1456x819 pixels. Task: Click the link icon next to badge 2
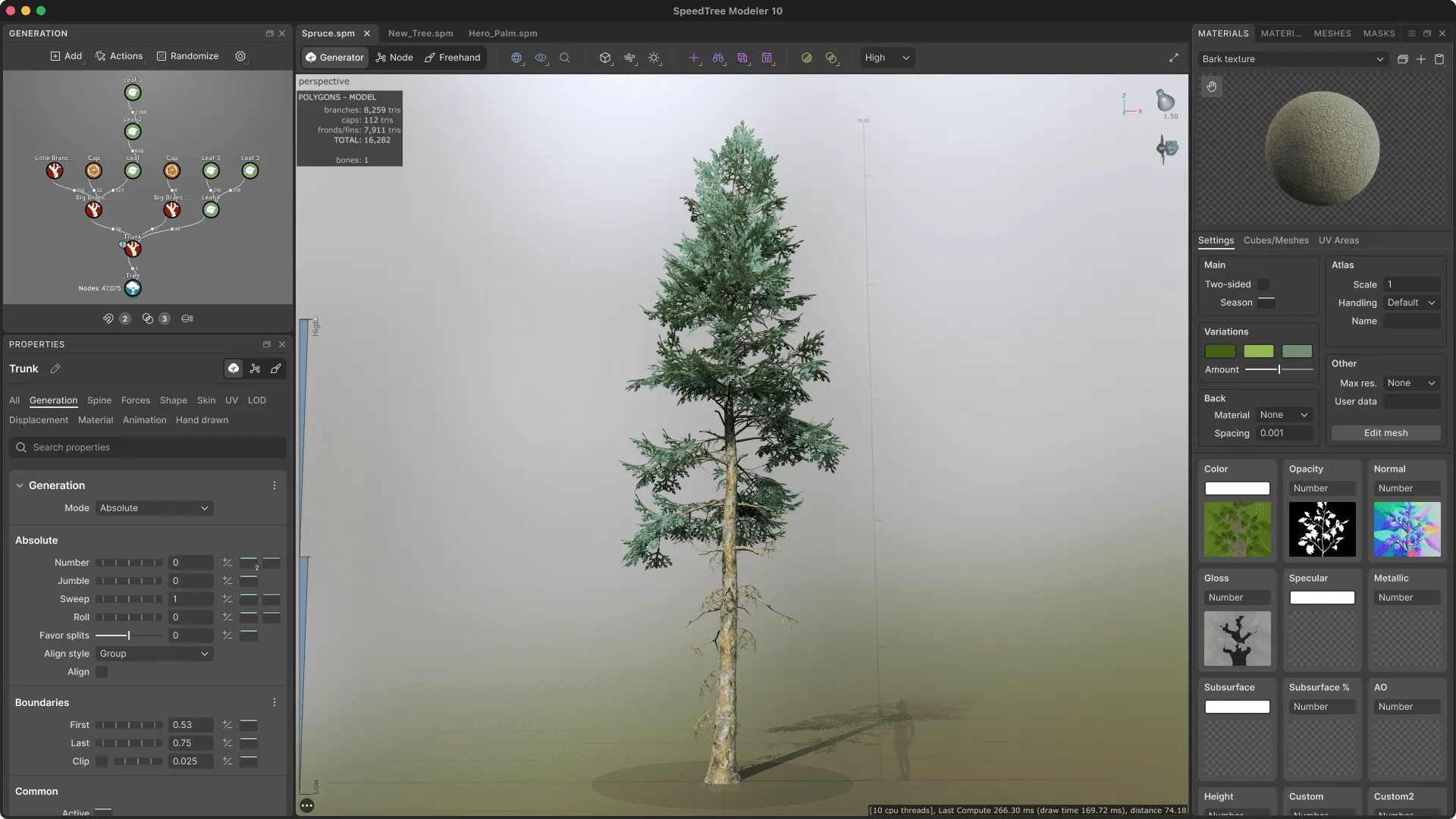[108, 318]
